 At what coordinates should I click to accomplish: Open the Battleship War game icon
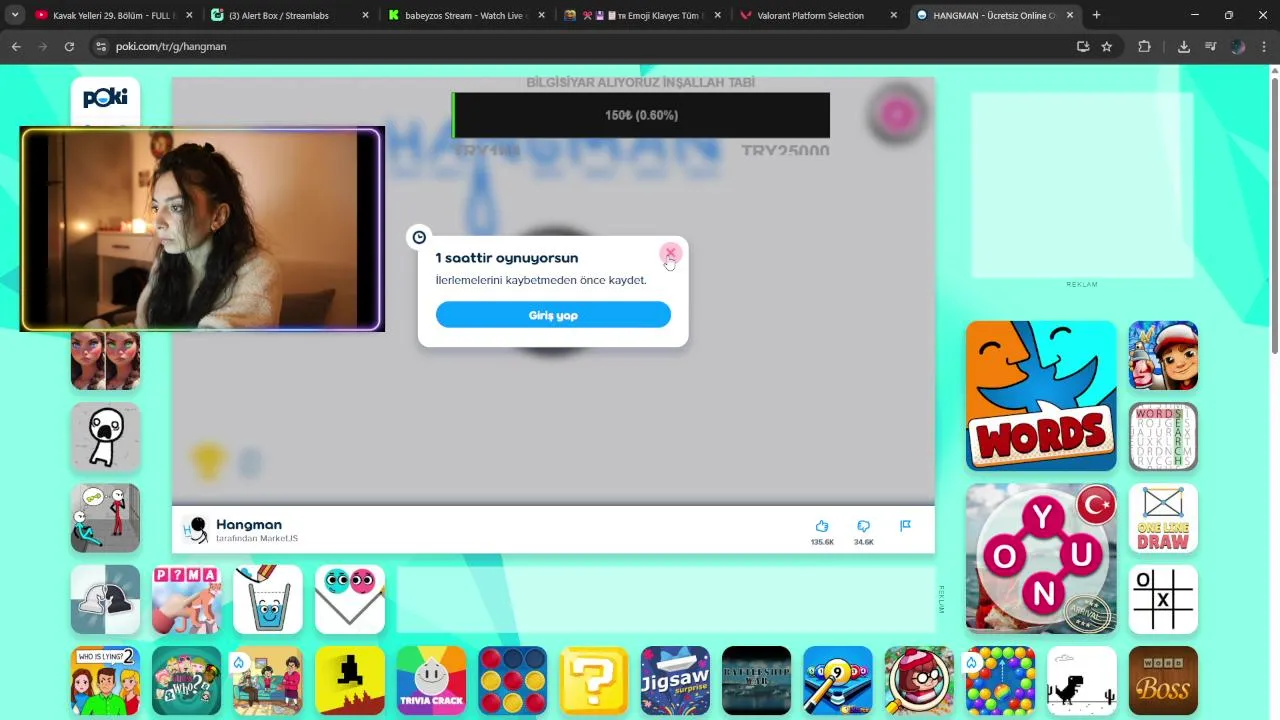(x=756, y=680)
